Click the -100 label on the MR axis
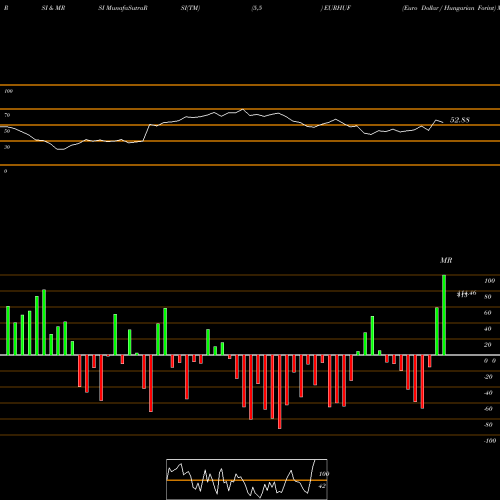This screenshot has width=500, height=500. [x=490, y=441]
